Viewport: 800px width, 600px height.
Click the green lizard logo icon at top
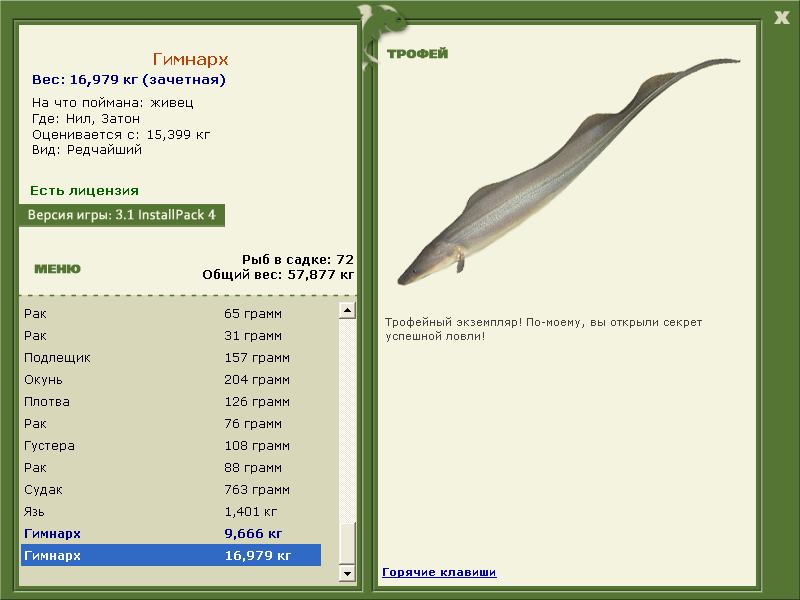pyautogui.click(x=381, y=22)
